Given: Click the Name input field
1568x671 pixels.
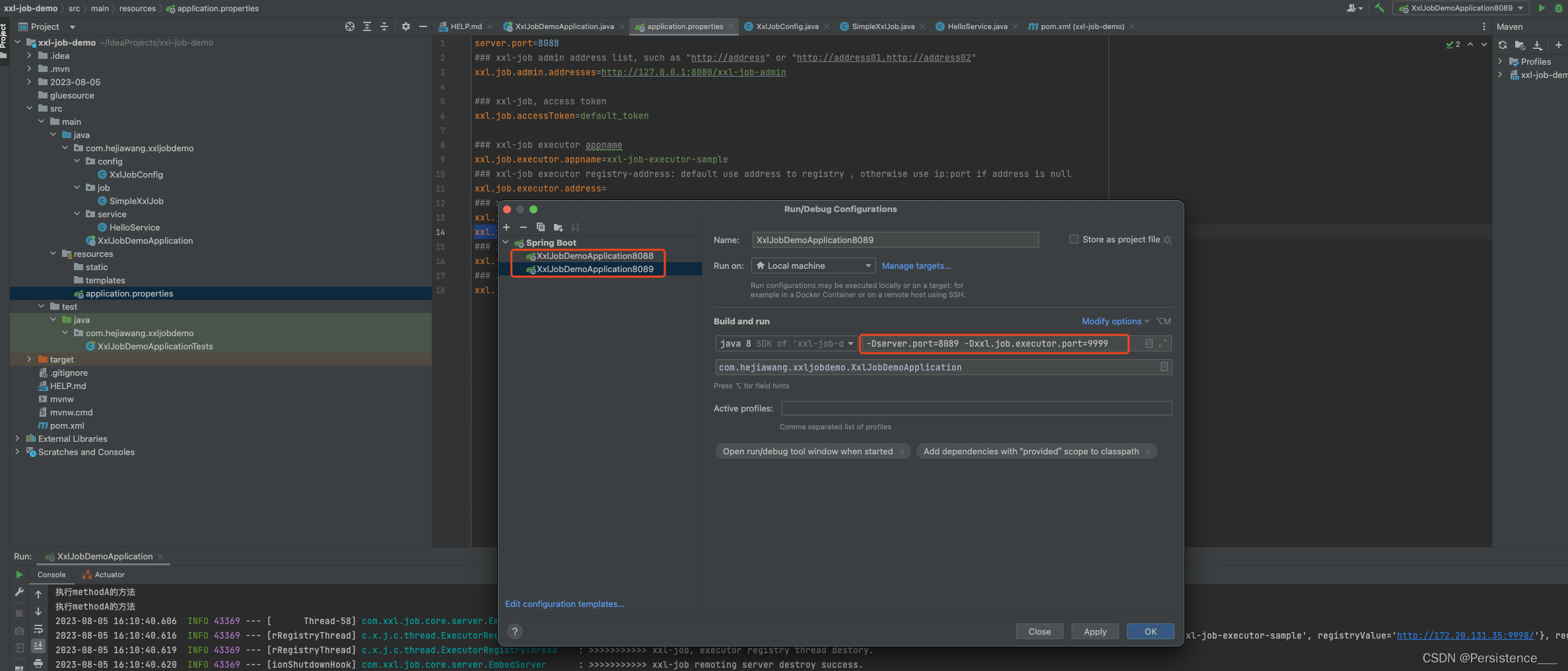Looking at the screenshot, I should (x=895, y=240).
